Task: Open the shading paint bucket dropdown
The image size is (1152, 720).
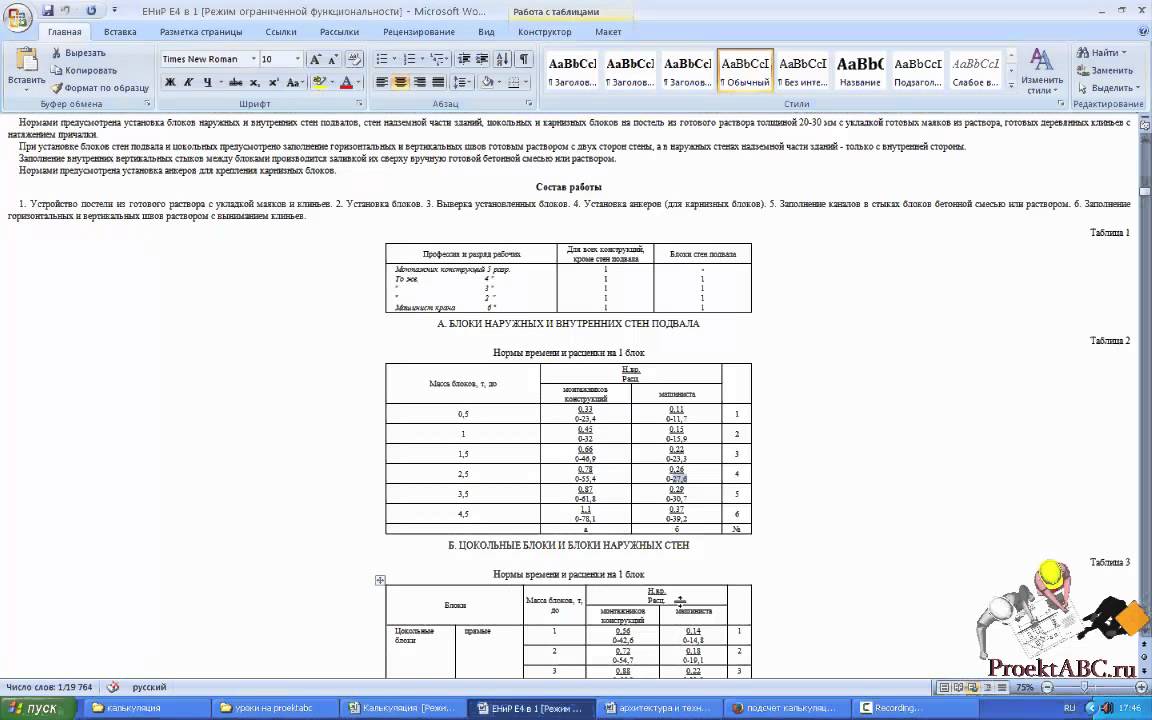Action: point(499,82)
